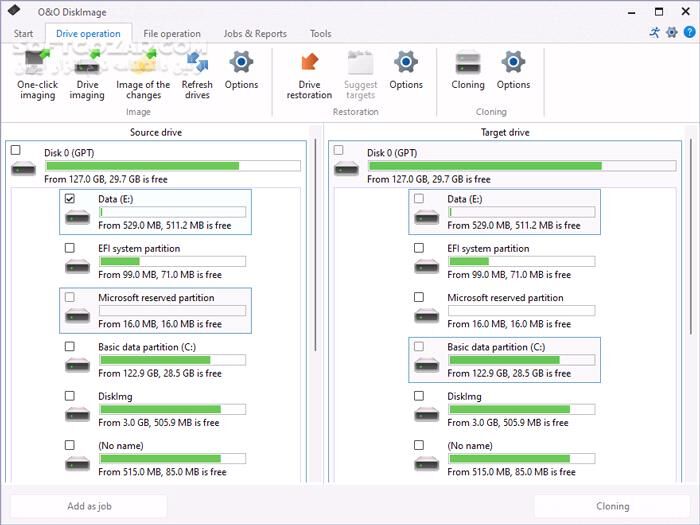Image resolution: width=700 pixels, height=525 pixels.
Task: Click Add as job button
Action: pos(89,506)
